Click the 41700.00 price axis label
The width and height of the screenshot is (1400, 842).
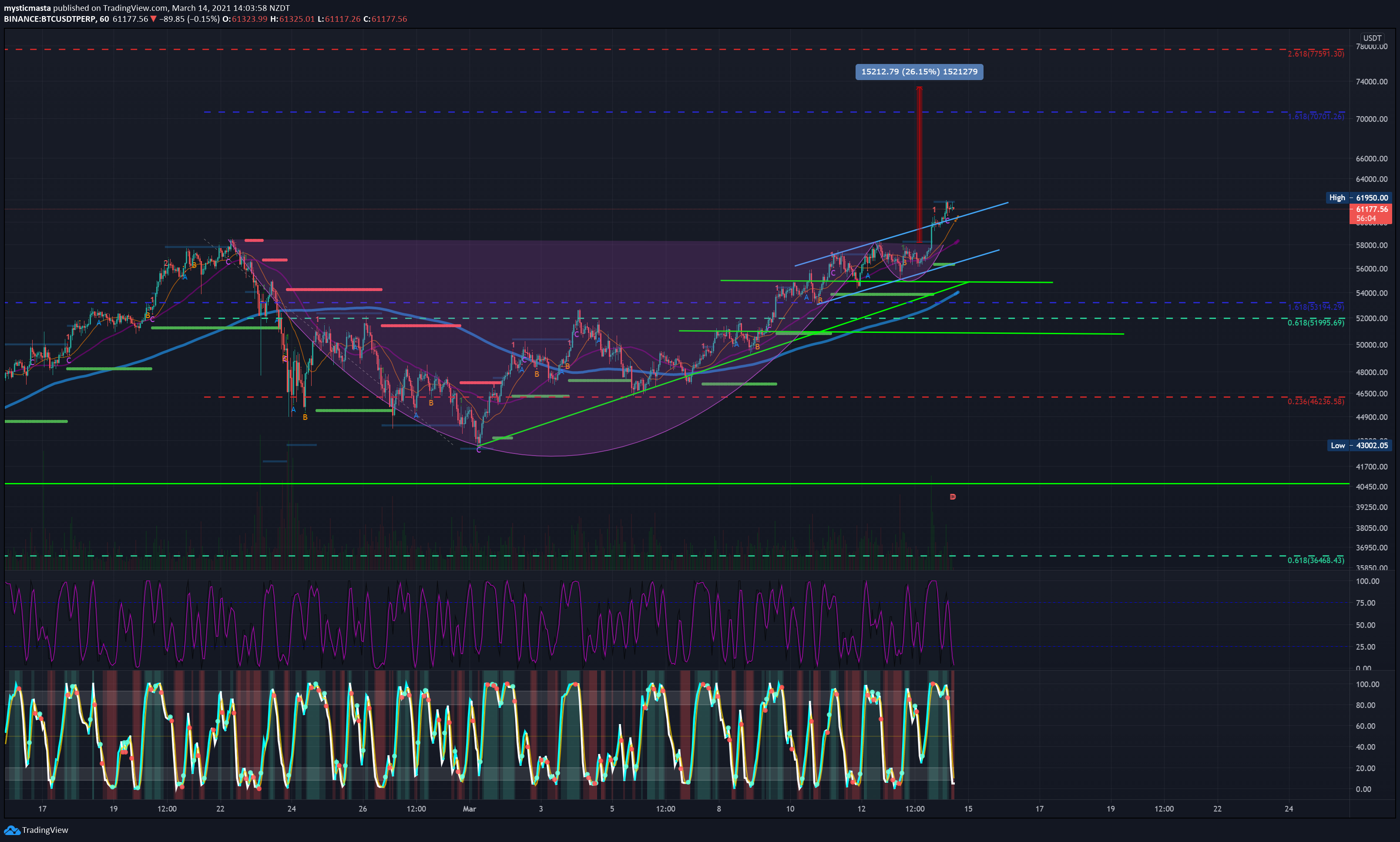point(1372,467)
